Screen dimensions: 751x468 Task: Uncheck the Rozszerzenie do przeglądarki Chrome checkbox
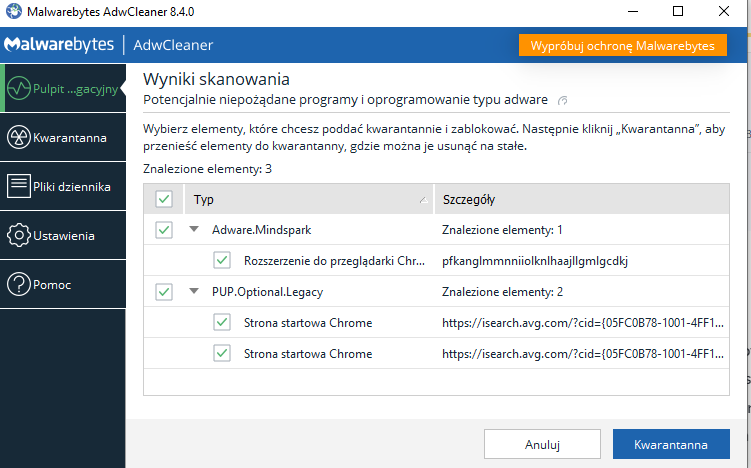[222, 260]
